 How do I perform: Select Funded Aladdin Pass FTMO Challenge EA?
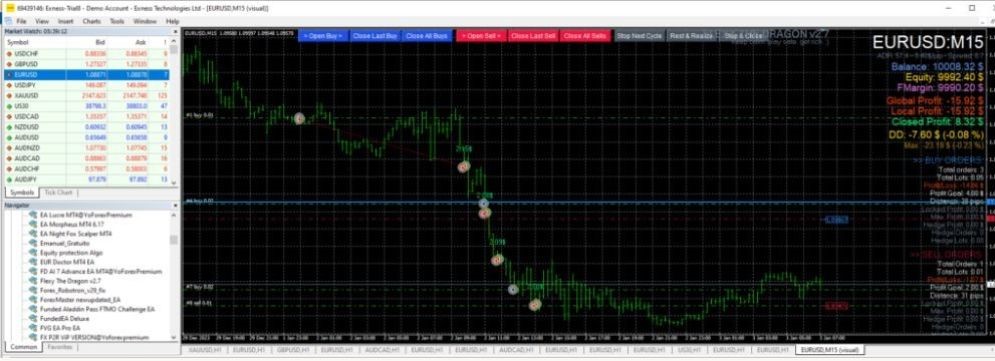tap(97, 309)
